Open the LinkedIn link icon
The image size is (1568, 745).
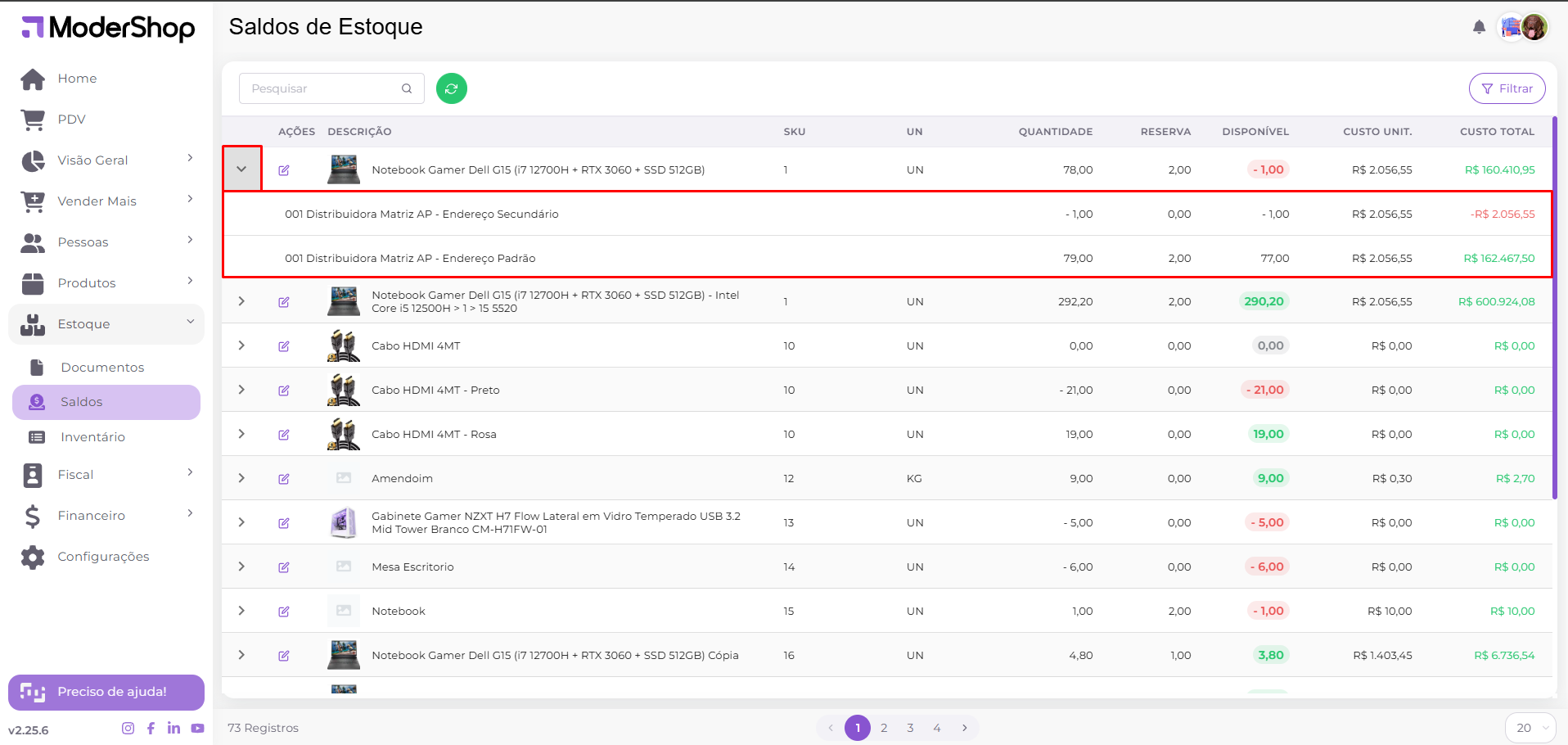(x=173, y=728)
